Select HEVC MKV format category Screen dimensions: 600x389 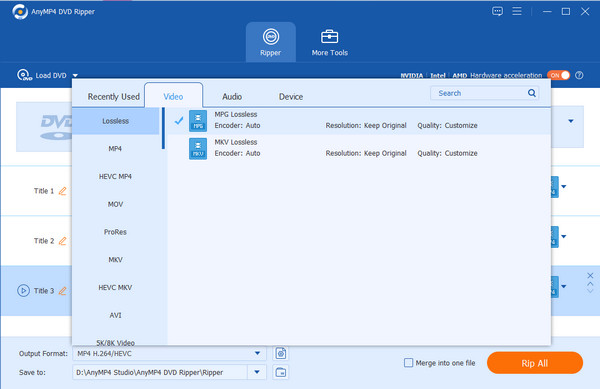click(x=116, y=287)
